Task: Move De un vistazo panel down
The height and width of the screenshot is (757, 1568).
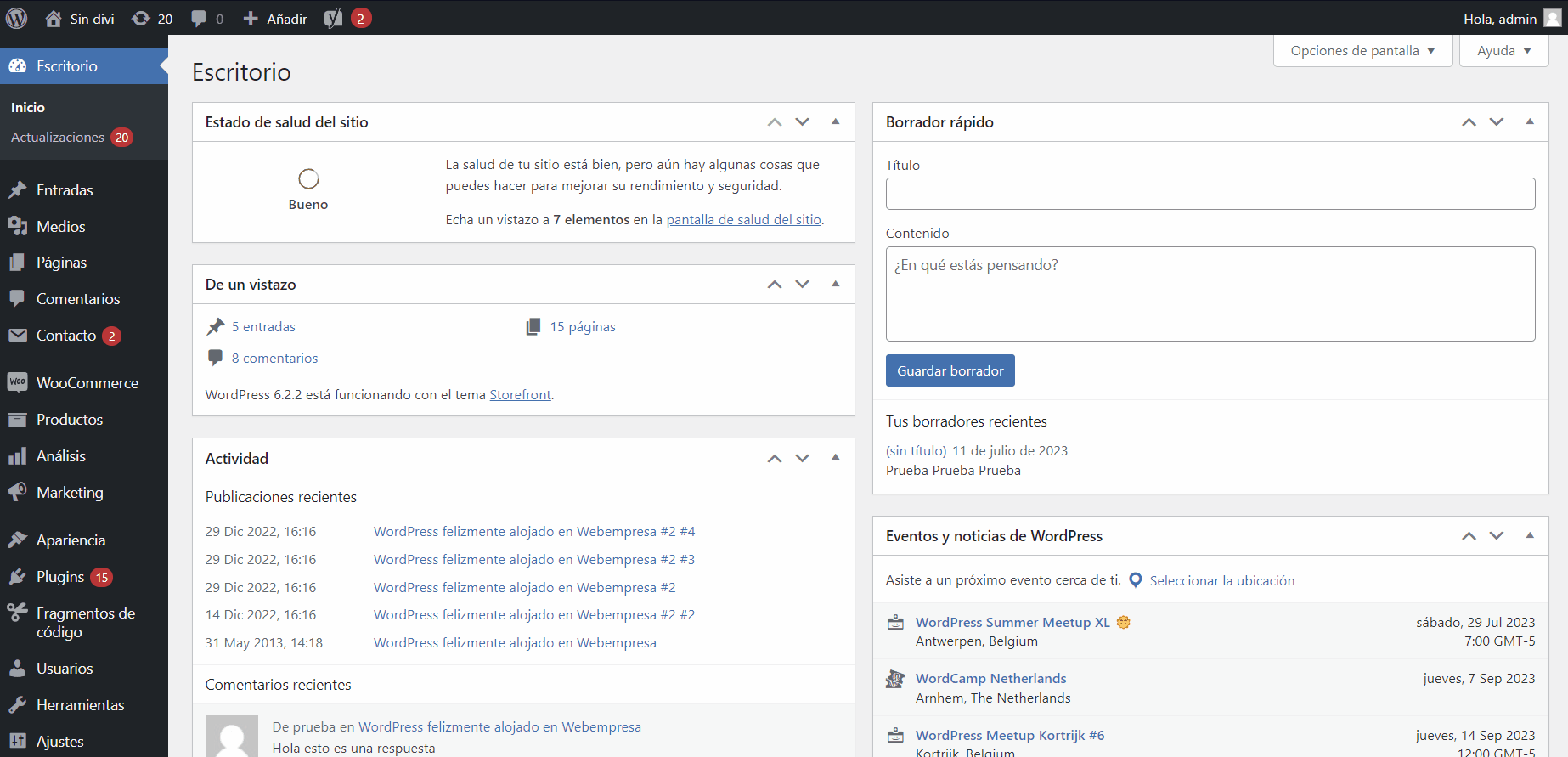Action: (803, 284)
